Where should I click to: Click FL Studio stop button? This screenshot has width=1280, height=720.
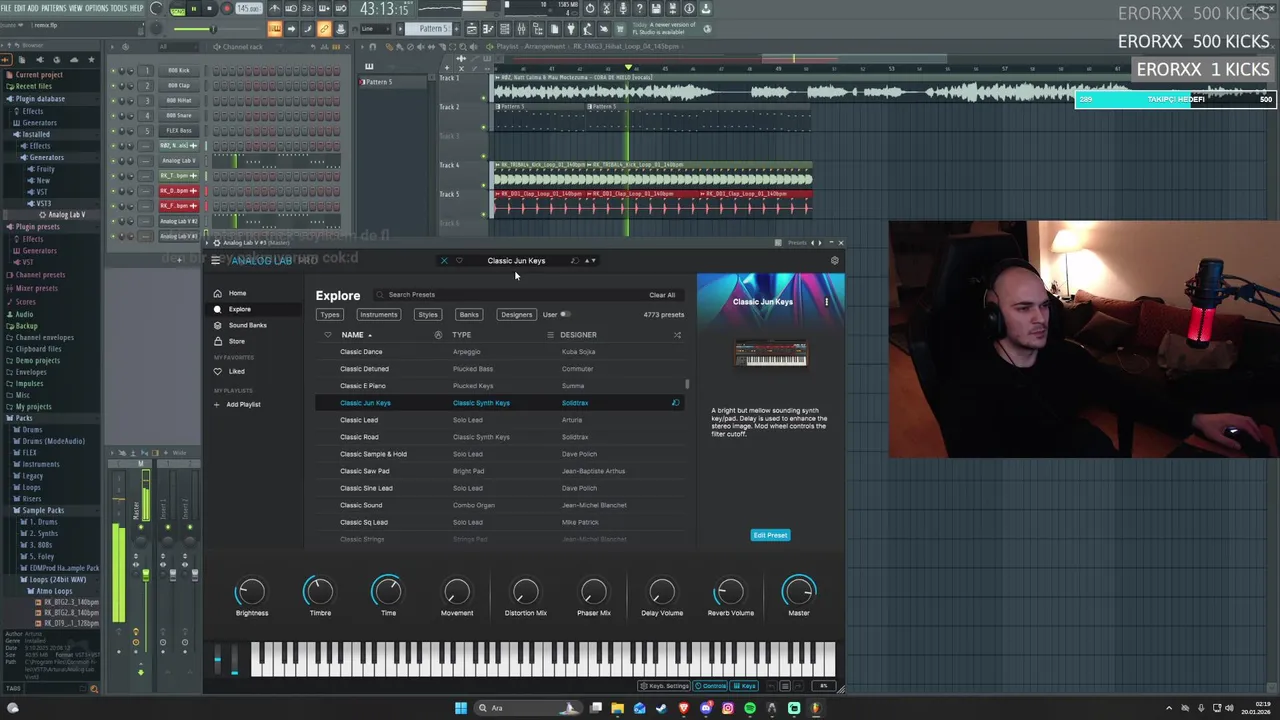click(210, 9)
